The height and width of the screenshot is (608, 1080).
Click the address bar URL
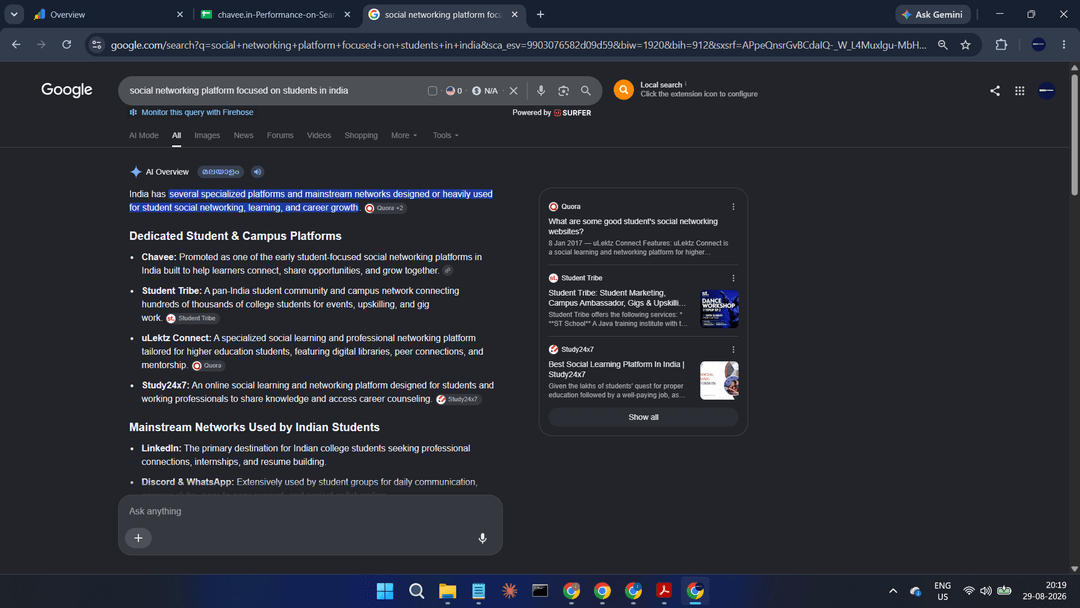[518, 45]
